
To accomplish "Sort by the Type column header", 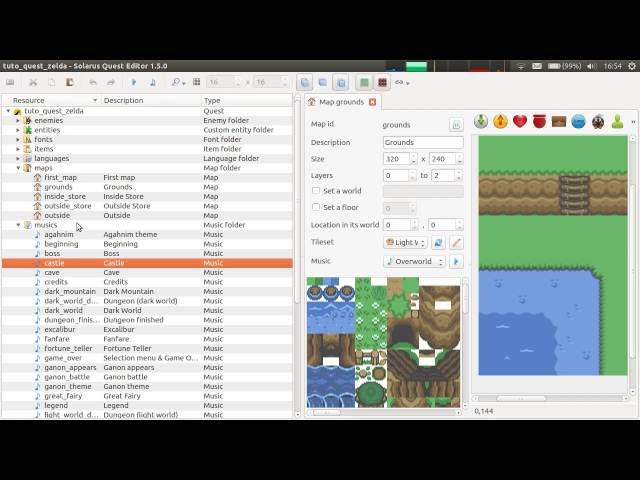I will (x=247, y=100).
